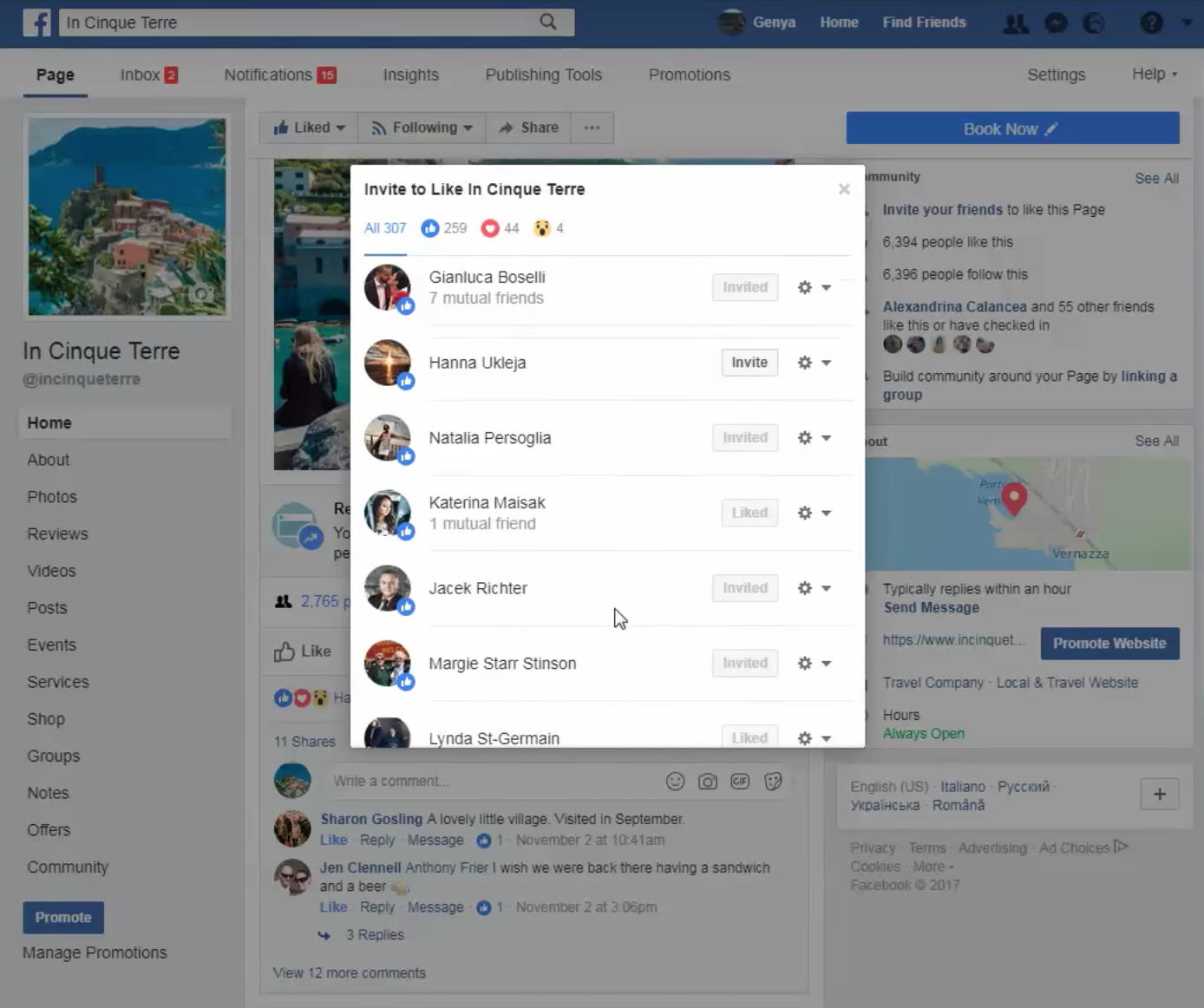Click View 12 more comments
Screen dimensions: 1204x1008
tap(350, 973)
